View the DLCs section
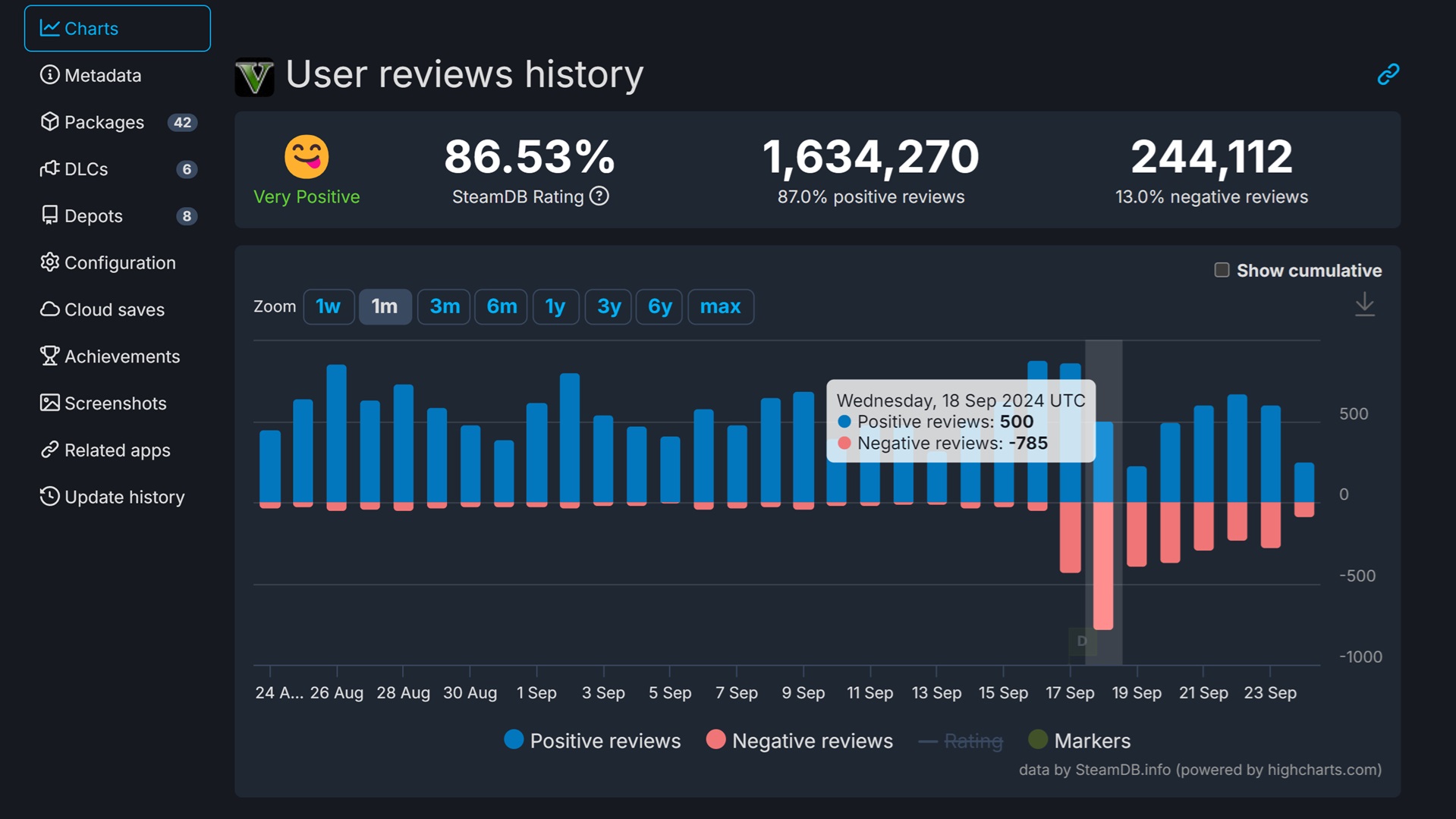Viewport: 1456px width, 819px height. [x=86, y=169]
